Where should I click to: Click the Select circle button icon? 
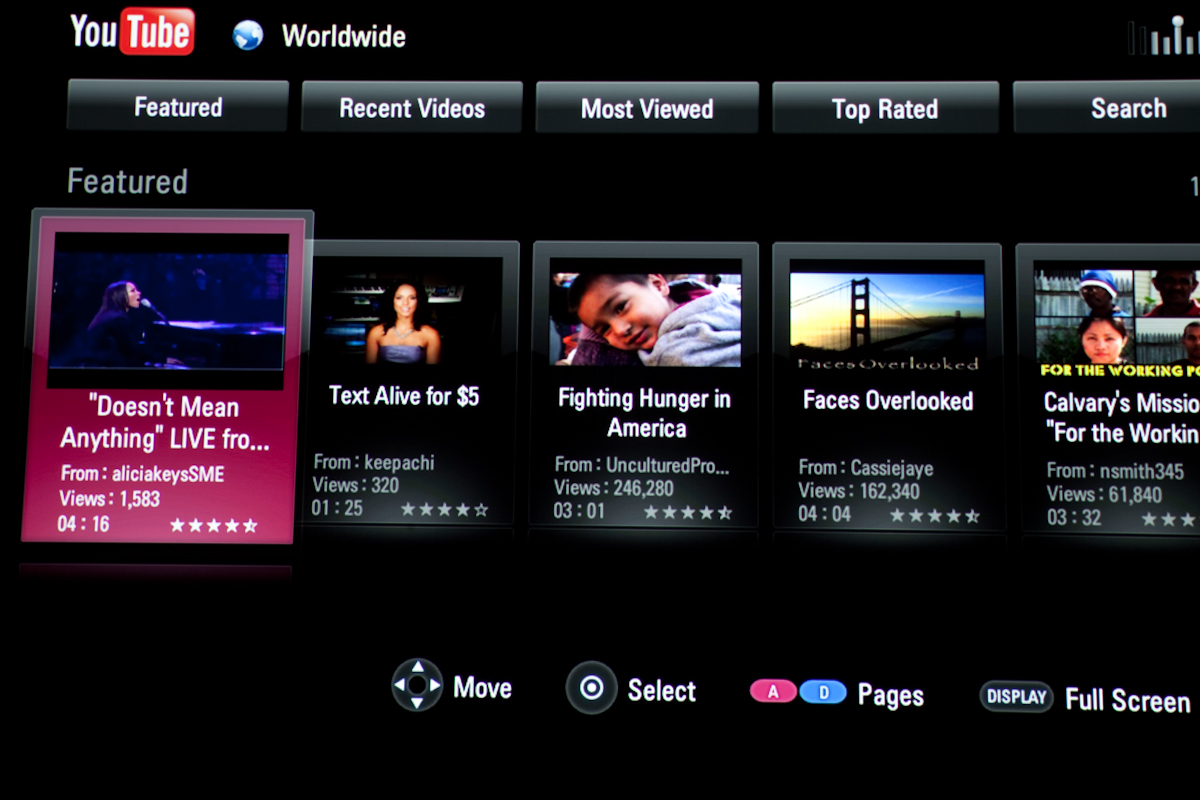click(x=591, y=688)
